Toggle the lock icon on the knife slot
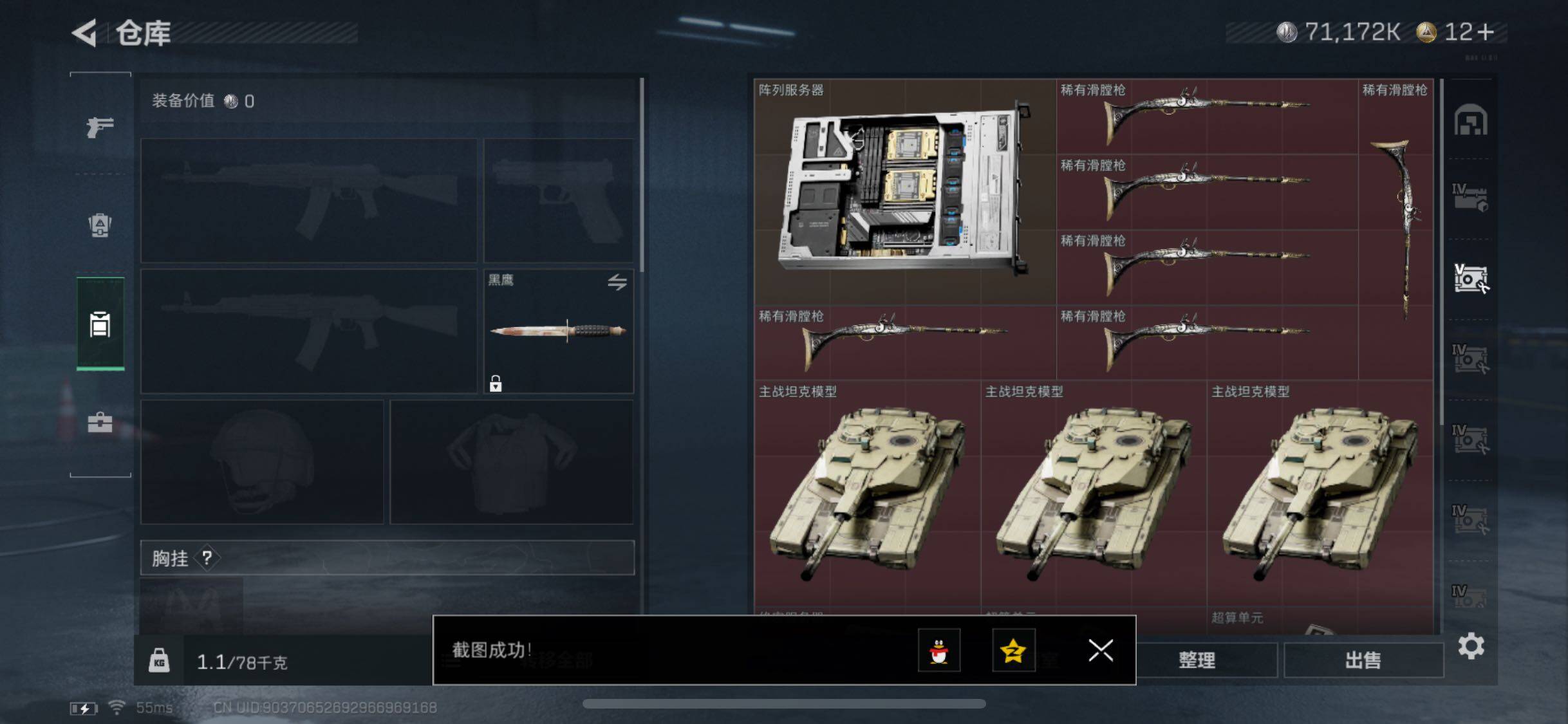 click(x=495, y=384)
